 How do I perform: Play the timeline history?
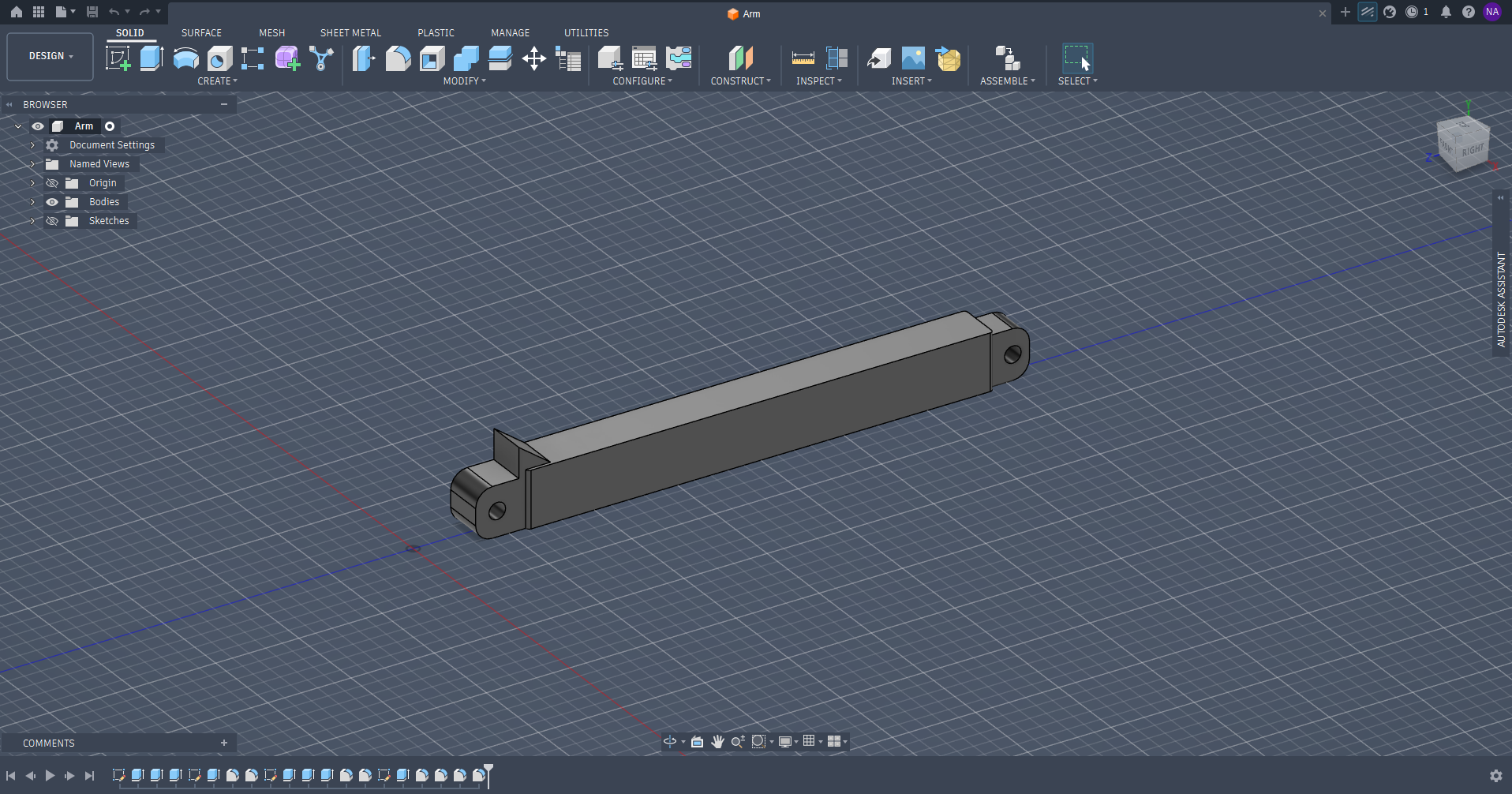[x=50, y=776]
